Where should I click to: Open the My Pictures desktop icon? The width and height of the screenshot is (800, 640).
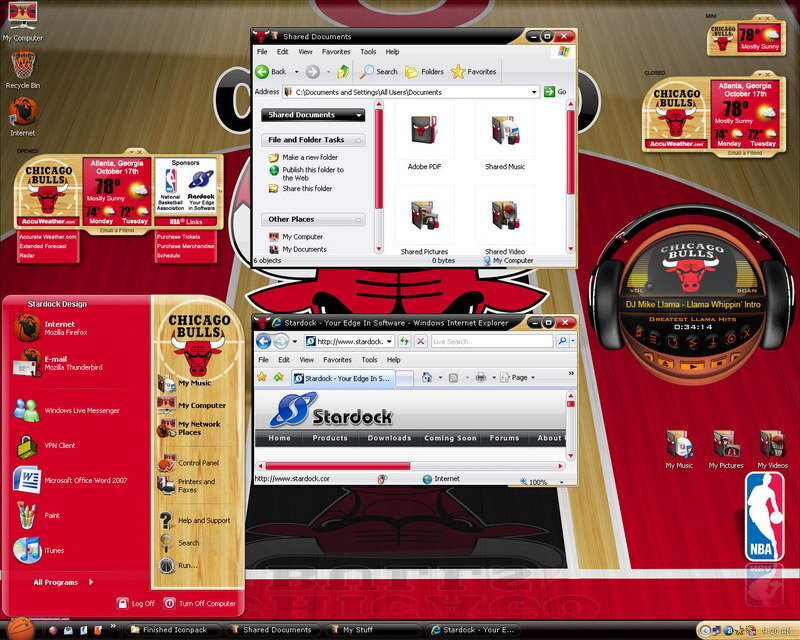(x=726, y=447)
